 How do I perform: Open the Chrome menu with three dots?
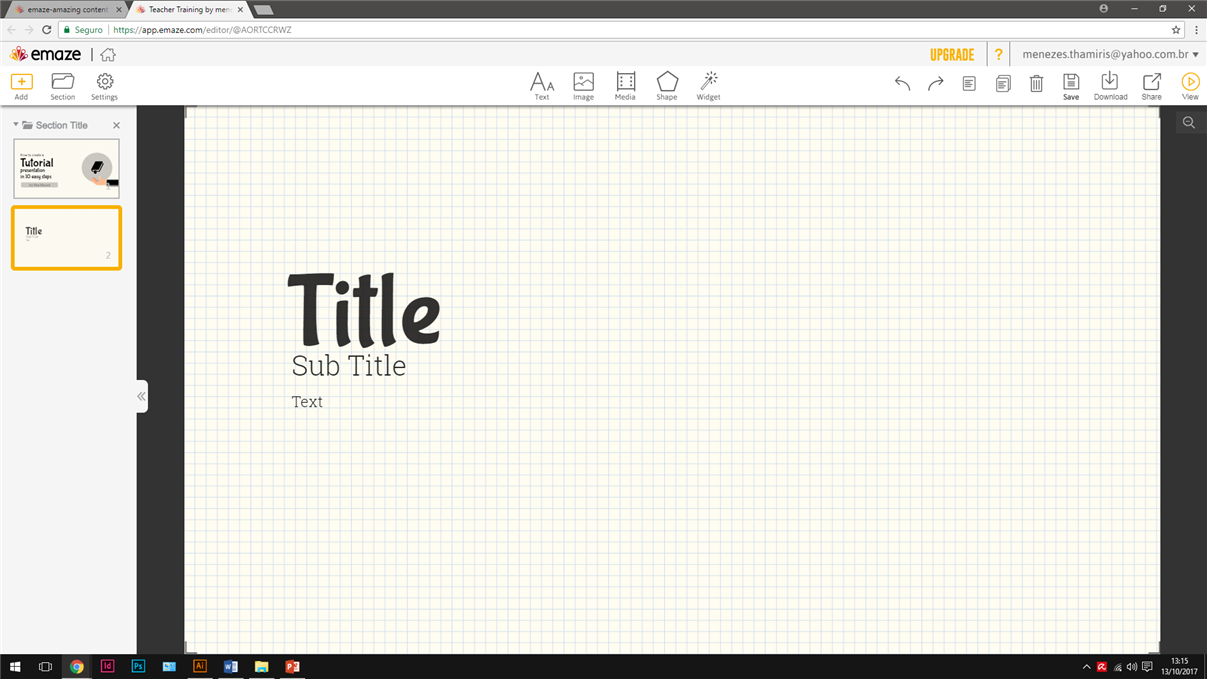coord(1196,30)
